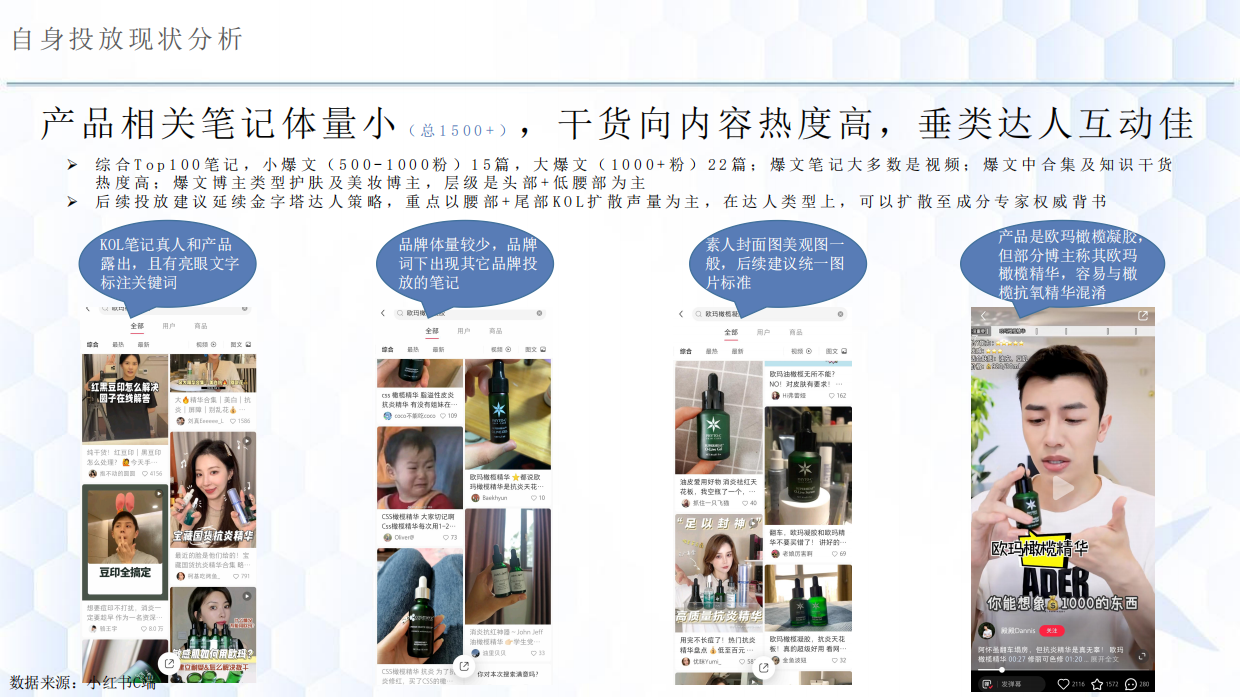Open 宝藏国货抗炎精华 note thumbnail

coord(213,489)
